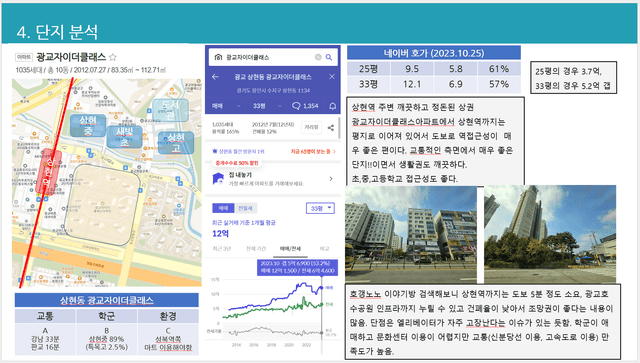
Task: Click the red 상현역 marker on the map
Action: (x=49, y=171)
